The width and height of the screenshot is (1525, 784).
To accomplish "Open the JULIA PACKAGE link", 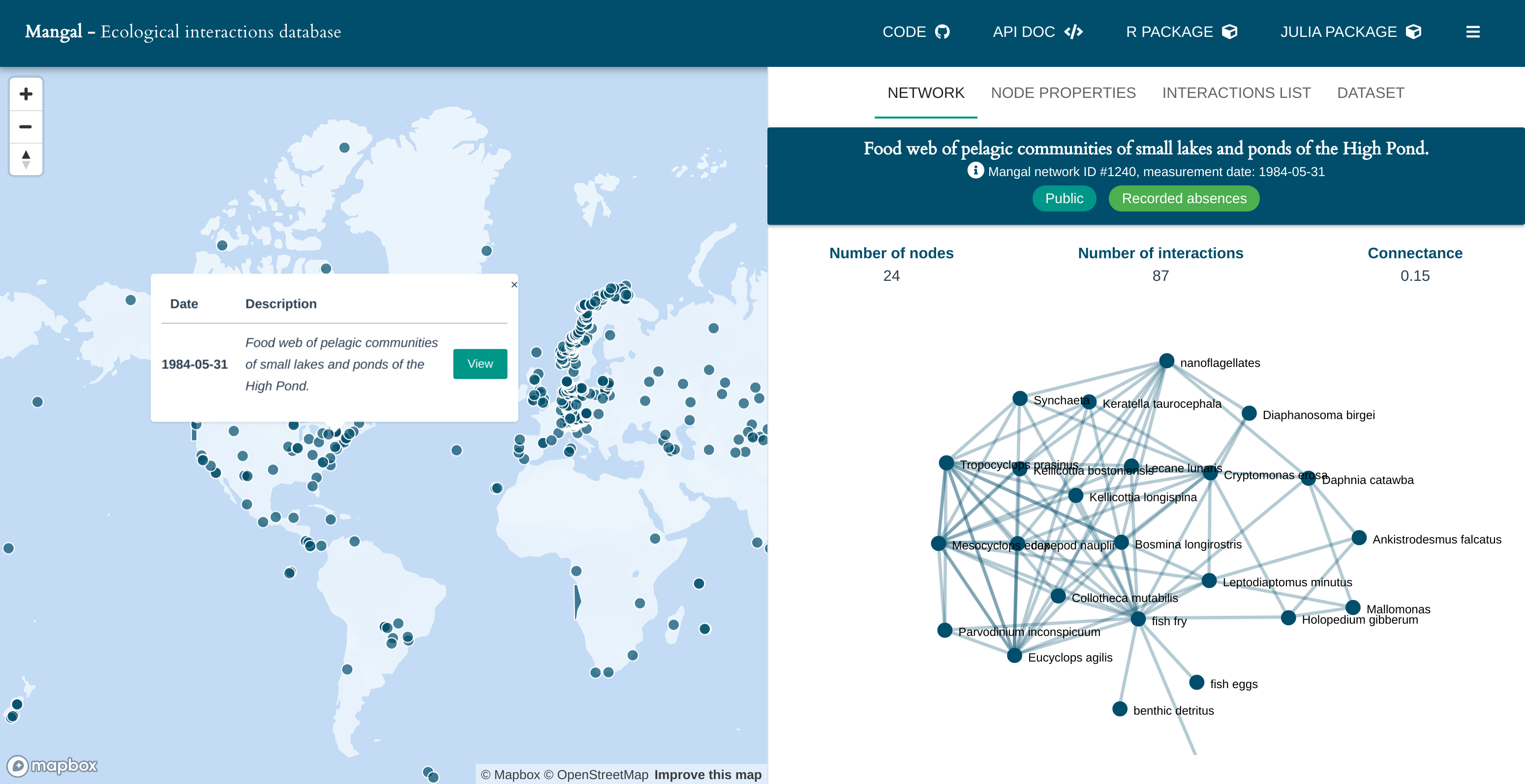I will (x=1350, y=32).
